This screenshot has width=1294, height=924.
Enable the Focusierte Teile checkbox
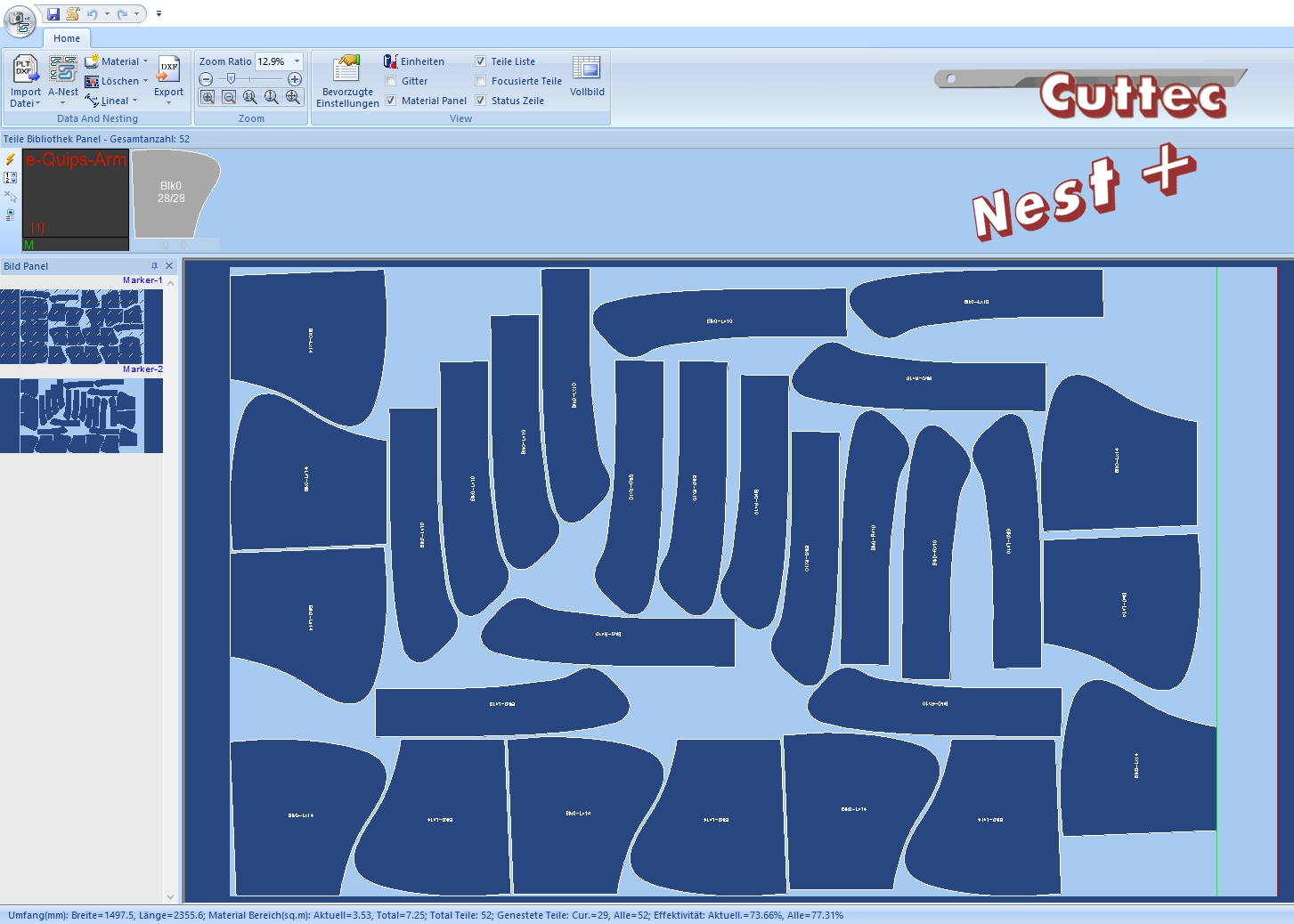point(481,81)
